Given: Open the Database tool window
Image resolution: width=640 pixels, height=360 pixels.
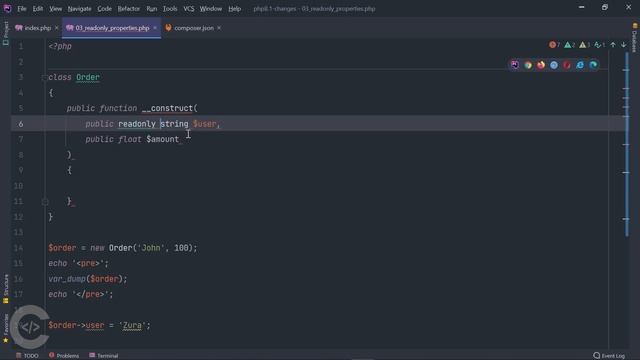Looking at the screenshot, I should click(634, 38).
